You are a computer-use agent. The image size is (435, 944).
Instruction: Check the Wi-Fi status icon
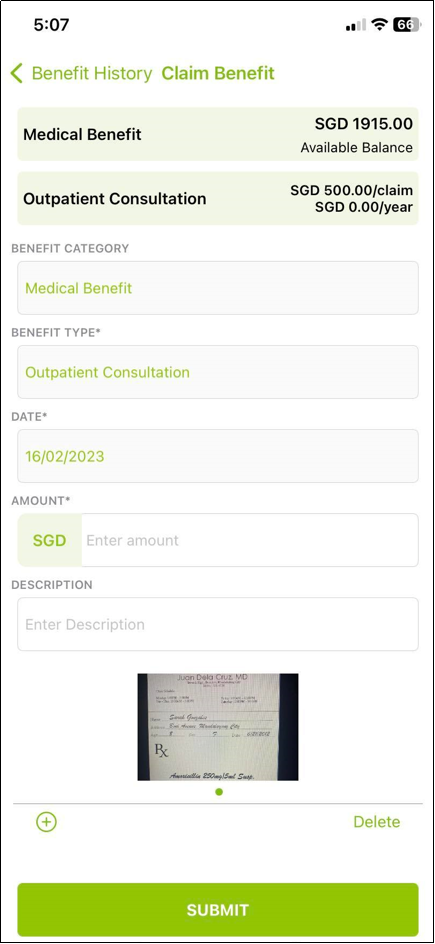tap(379, 25)
